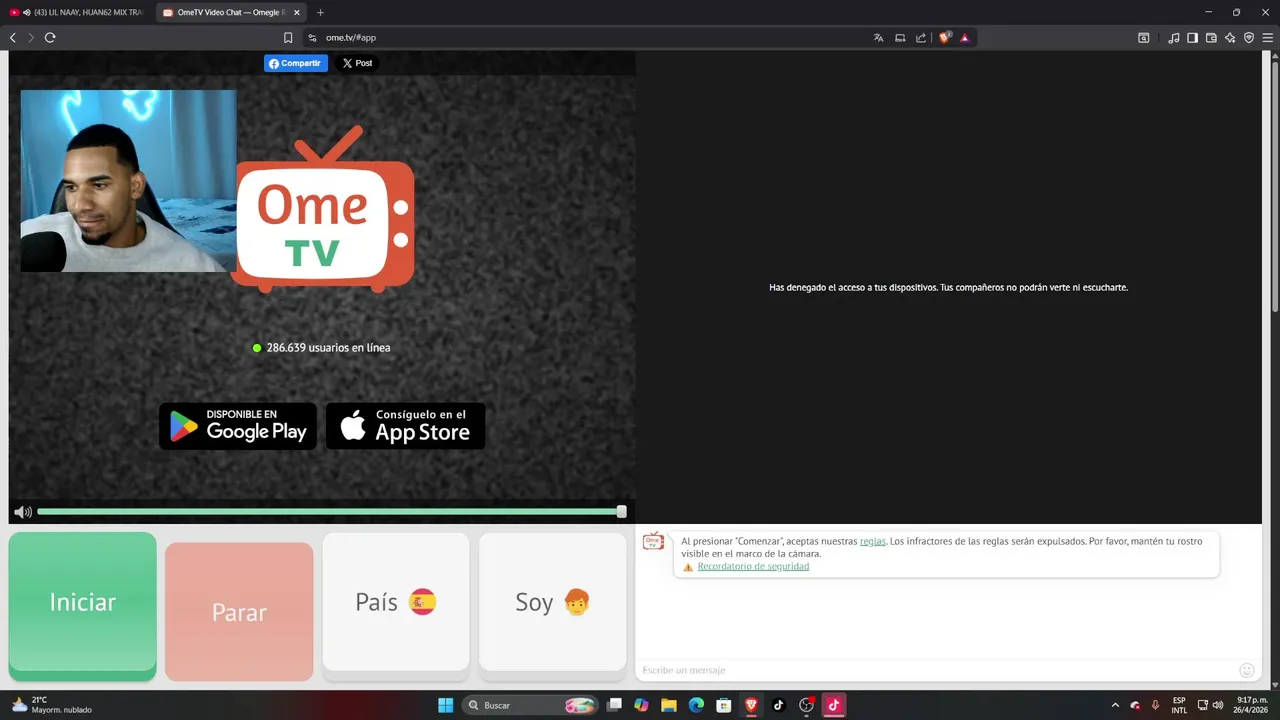Screen dimensions: 1280x720
Task: Open Recordatorio de seguridad link
Action: (753, 566)
